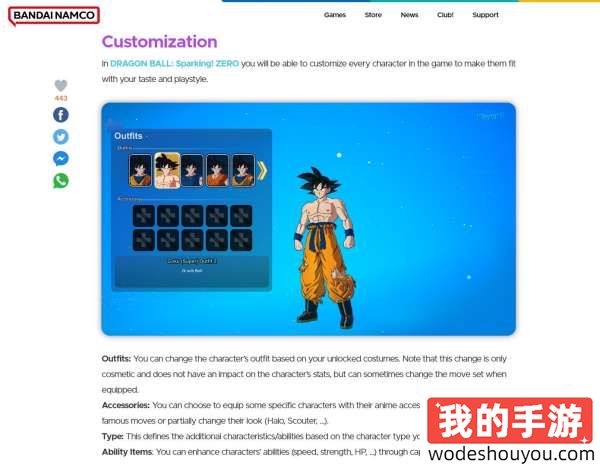This screenshot has width=600, height=466.
Task: Open the Games menu
Action: pos(335,15)
